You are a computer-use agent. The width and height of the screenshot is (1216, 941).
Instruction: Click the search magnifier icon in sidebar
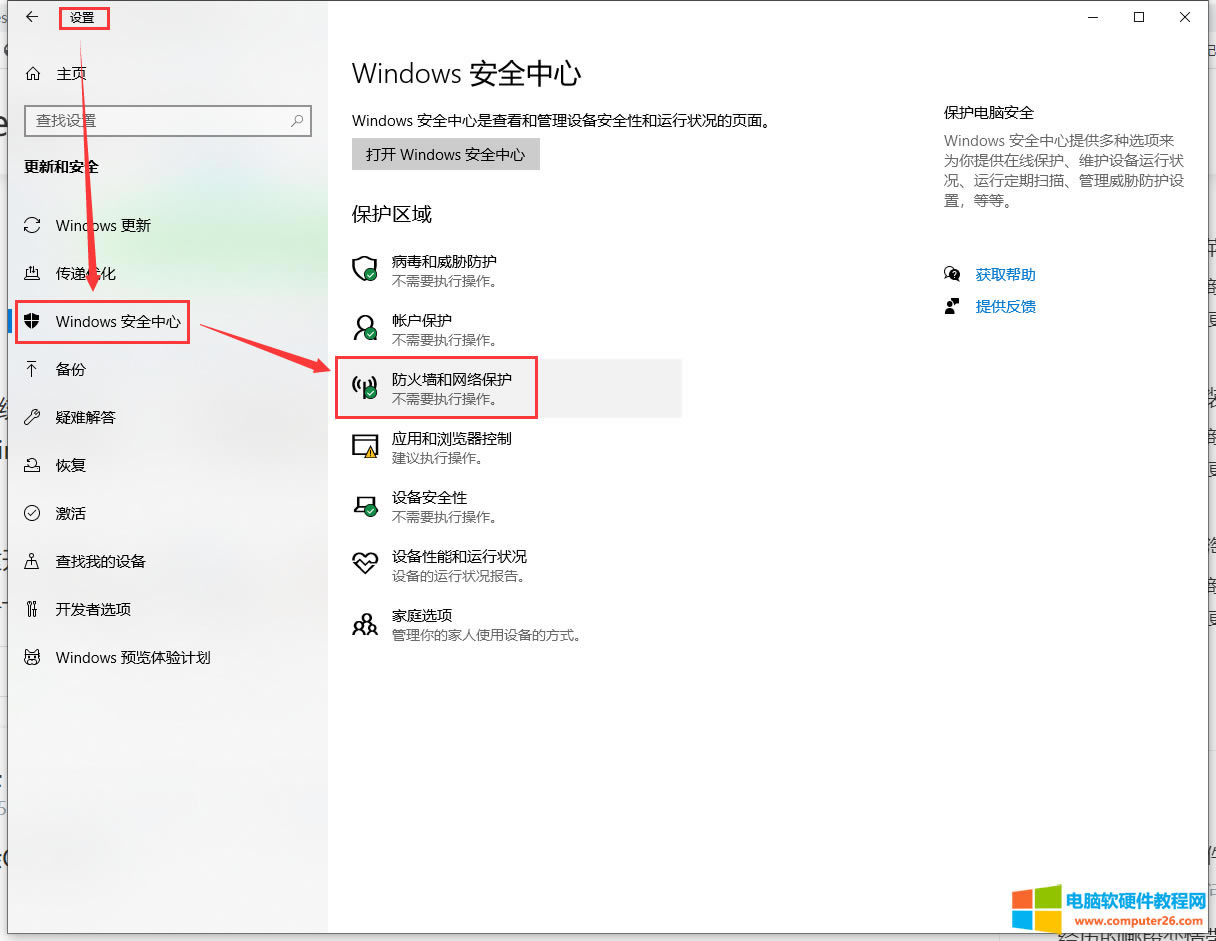coord(297,121)
